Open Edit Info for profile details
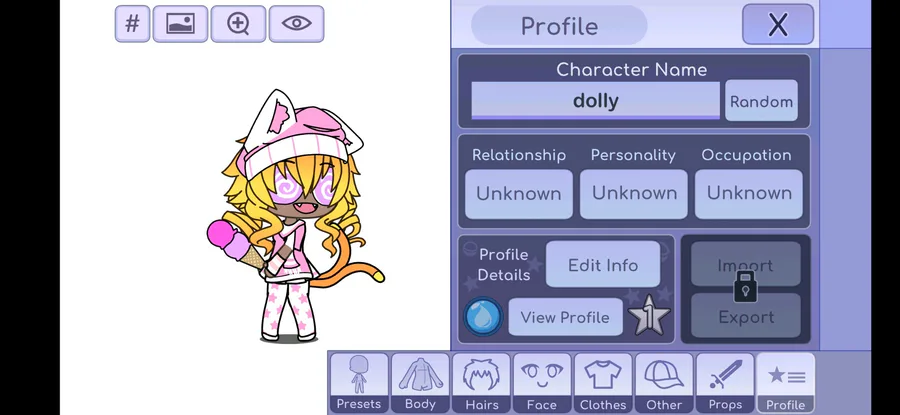 pyautogui.click(x=603, y=265)
